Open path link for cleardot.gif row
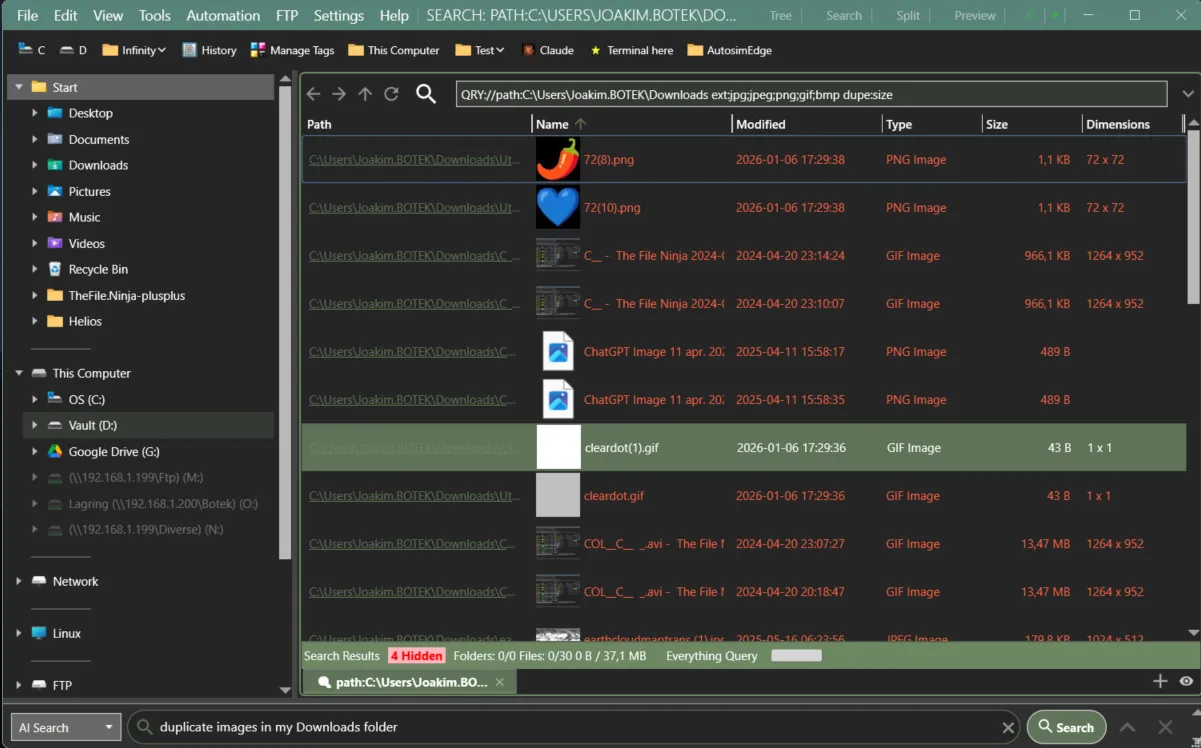 (x=414, y=496)
